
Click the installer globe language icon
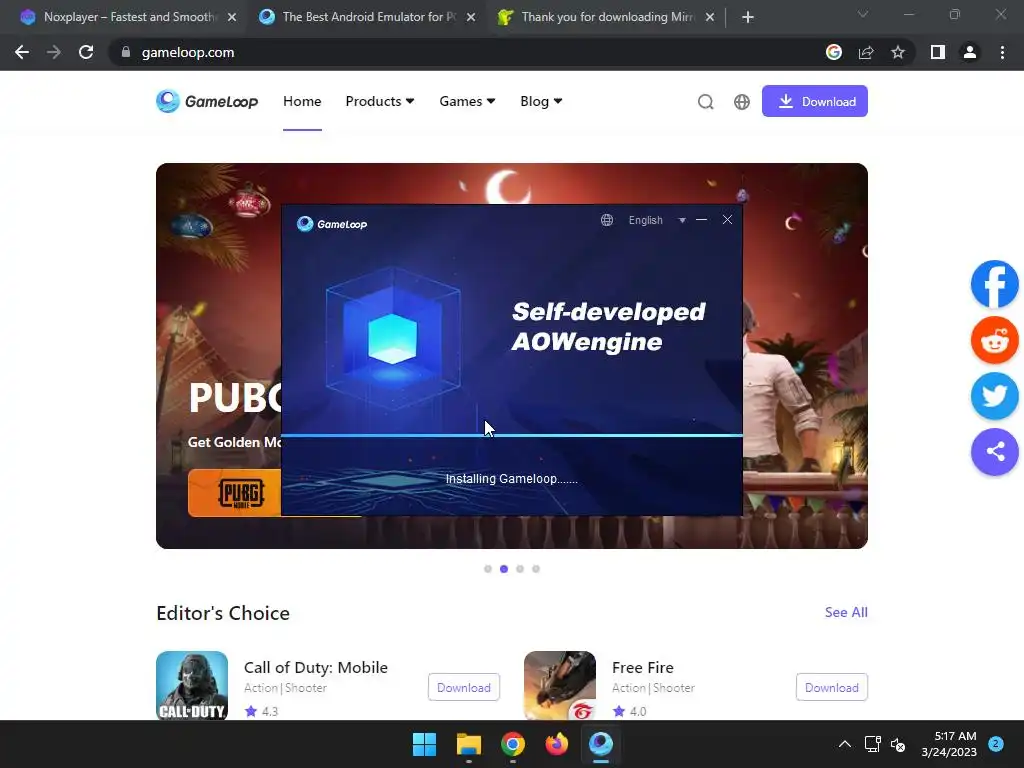coord(607,220)
